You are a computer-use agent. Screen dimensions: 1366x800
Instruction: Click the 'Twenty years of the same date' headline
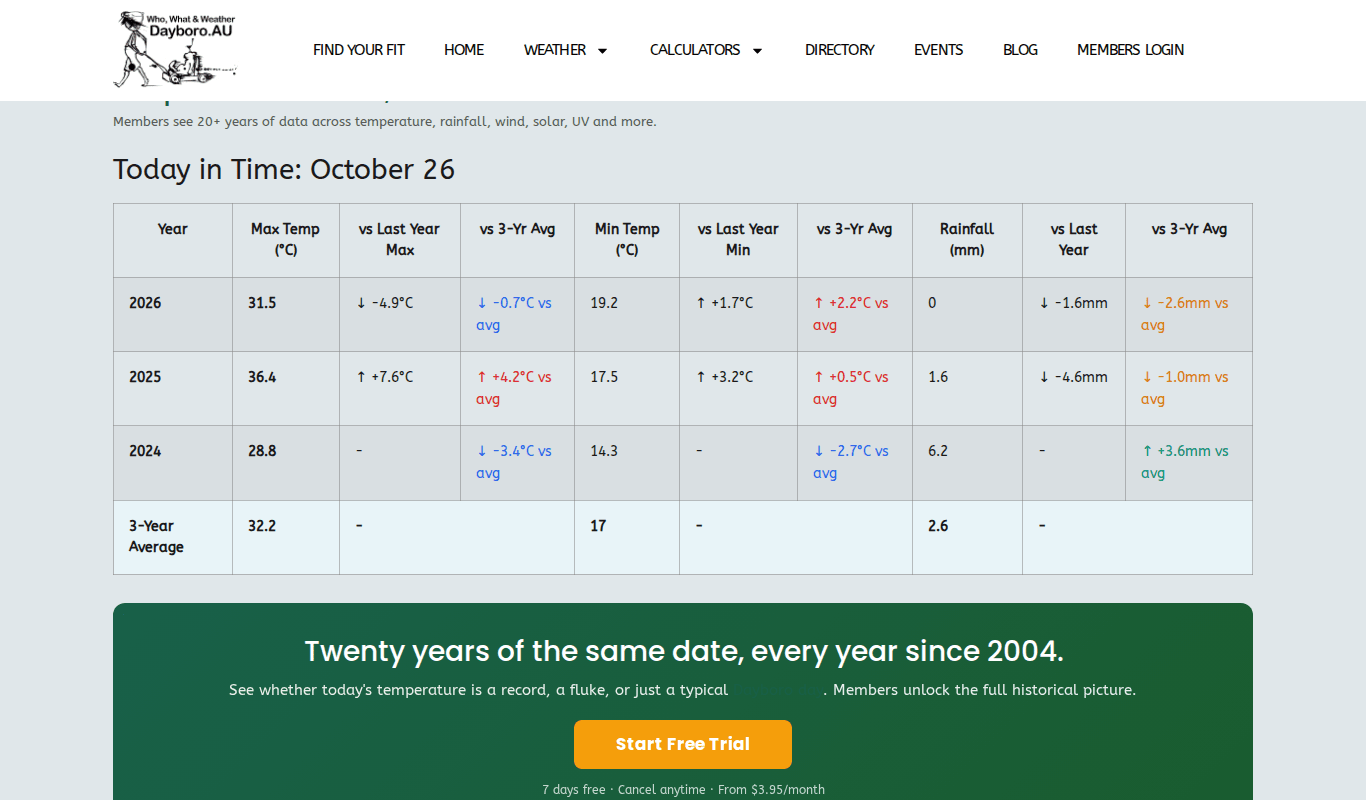pyautogui.click(x=684, y=651)
